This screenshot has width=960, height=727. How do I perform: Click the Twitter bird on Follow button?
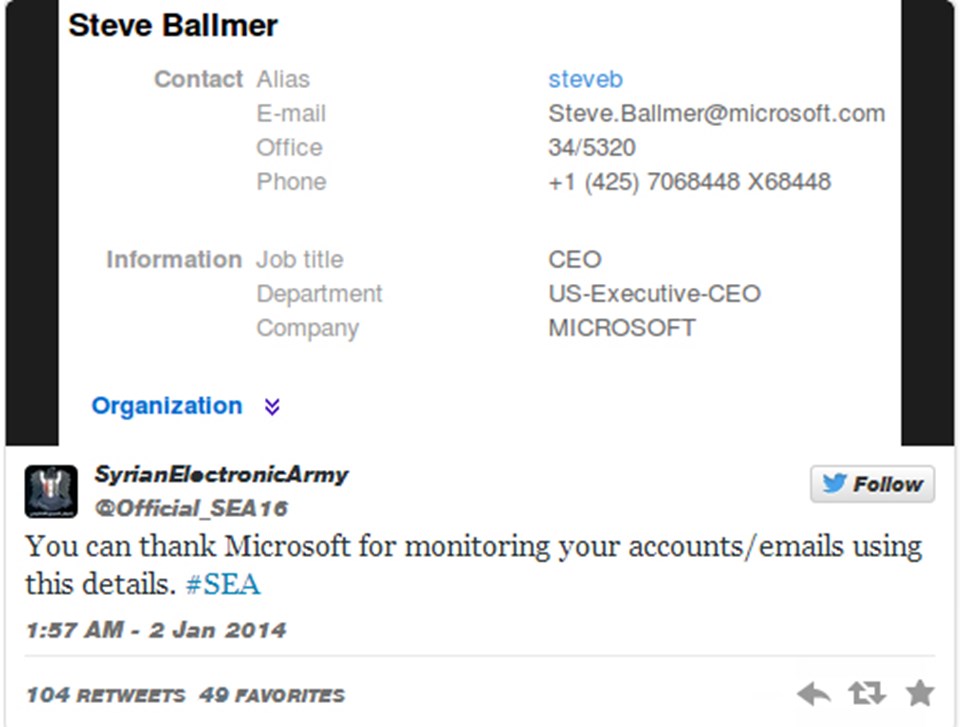834,483
